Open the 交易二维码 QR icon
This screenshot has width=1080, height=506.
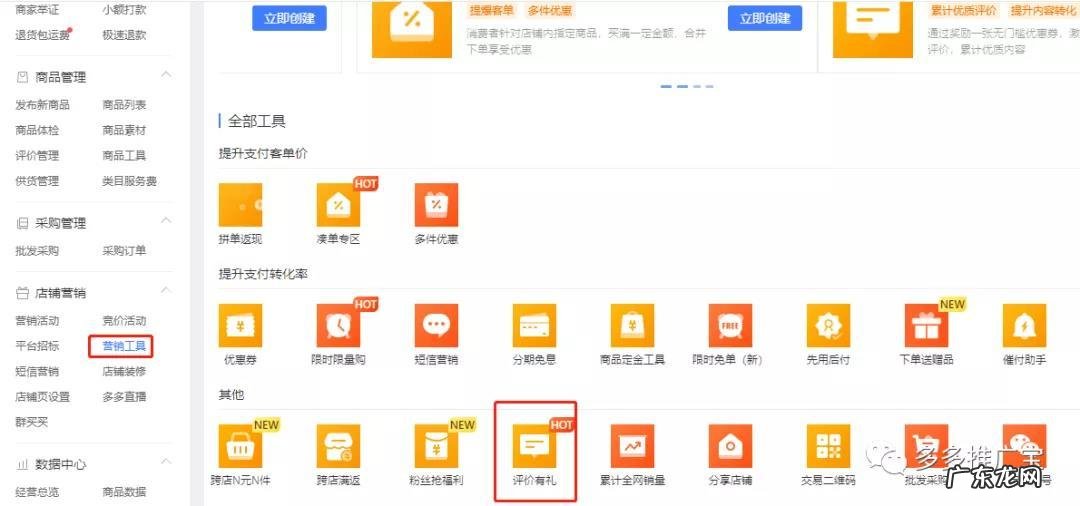tap(829, 446)
